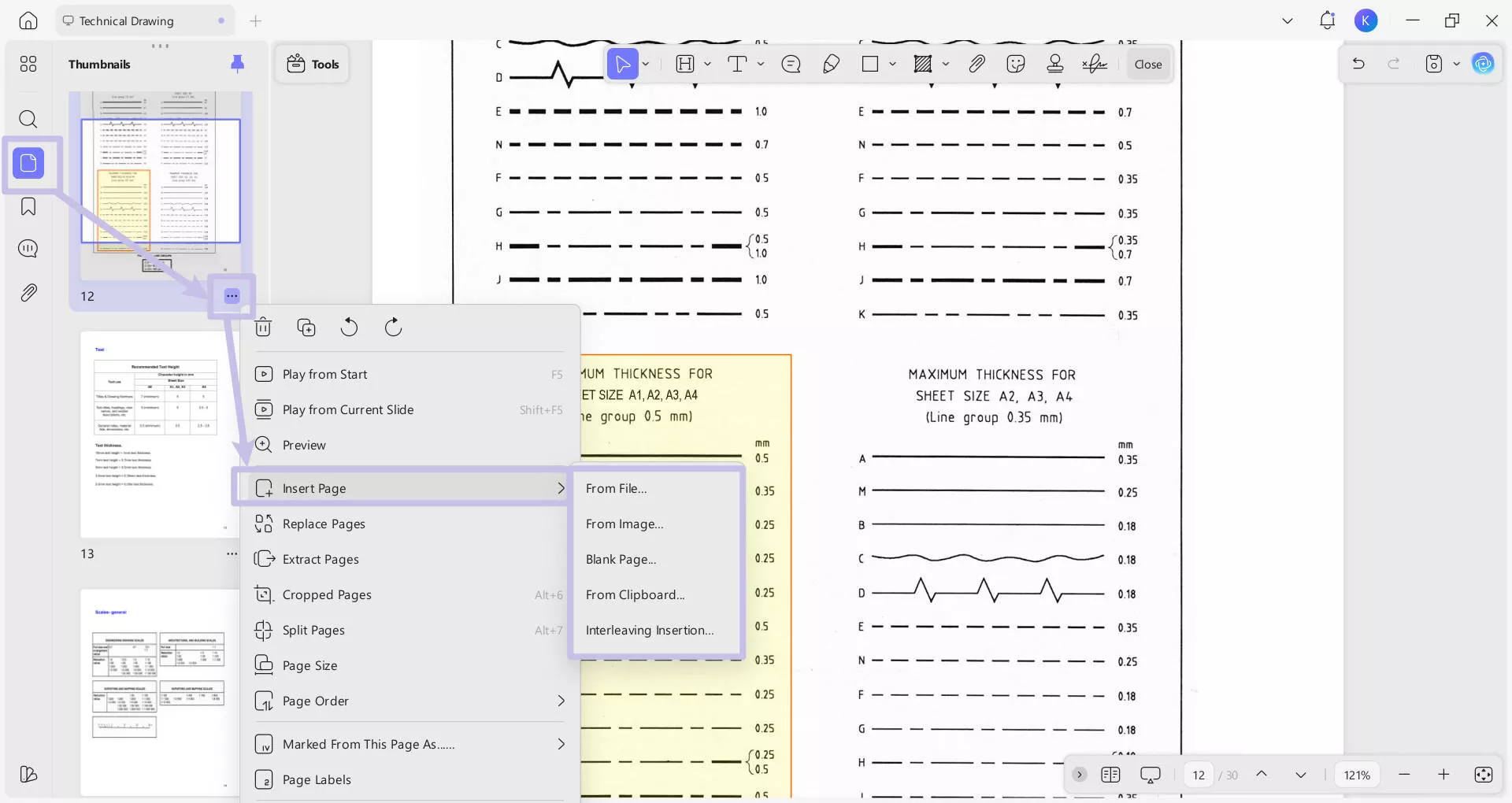Choose Split Pages
This screenshot has width=1512, height=803.
click(x=410, y=630)
